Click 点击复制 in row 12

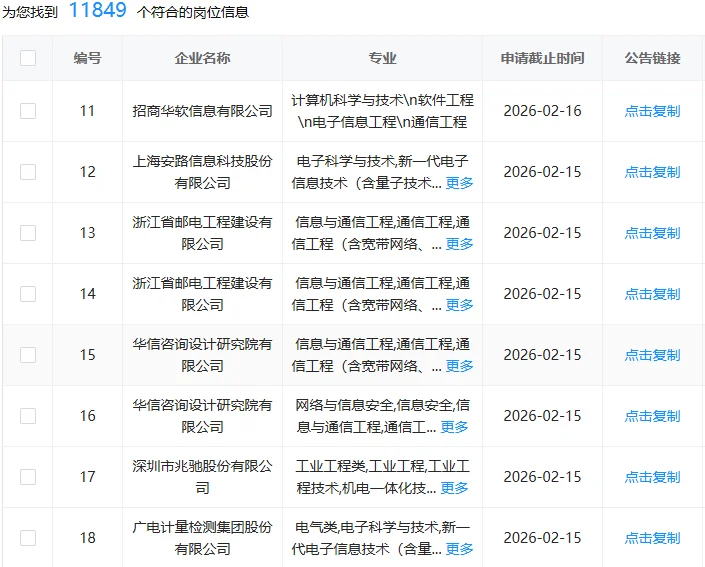(x=652, y=172)
